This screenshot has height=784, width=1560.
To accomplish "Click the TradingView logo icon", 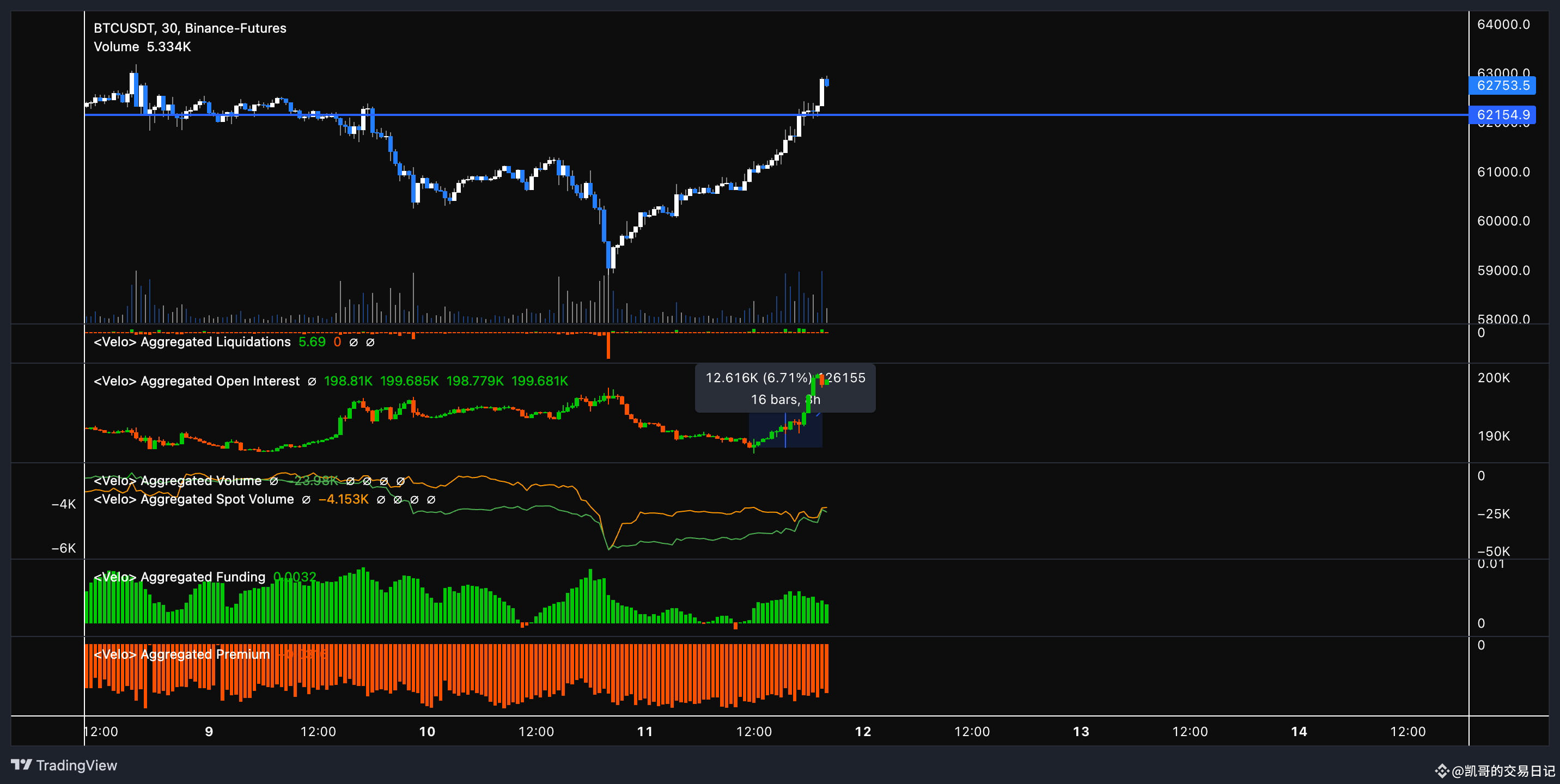I will point(21,764).
